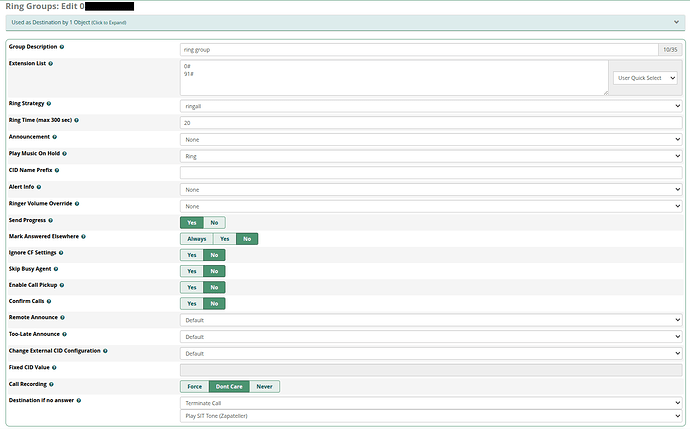This screenshot has width=690, height=430.
Task: Open help icon beside Mark Answered Elsewhere
Action: (84, 236)
